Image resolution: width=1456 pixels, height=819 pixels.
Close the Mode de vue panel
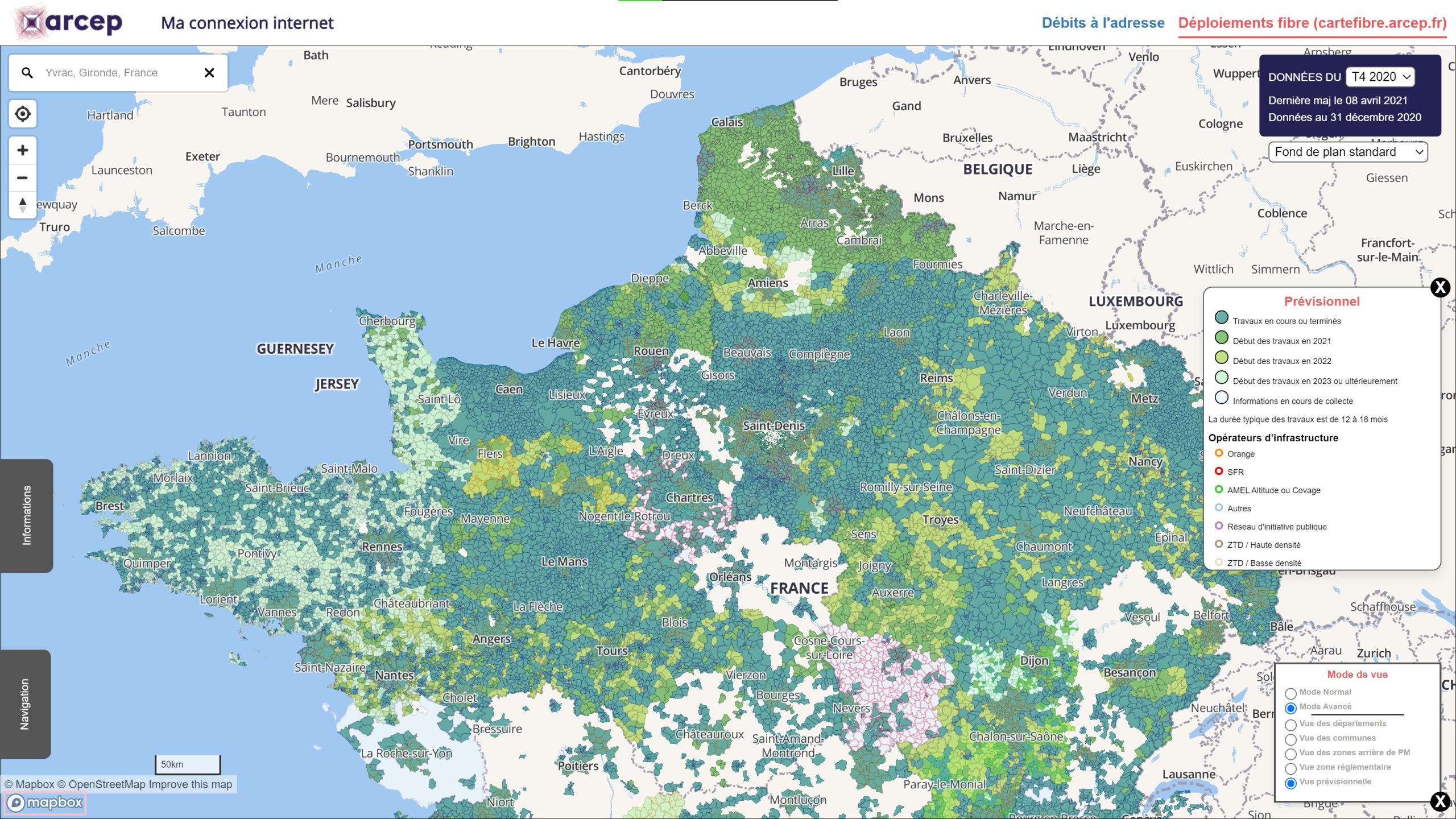tap(1440, 801)
